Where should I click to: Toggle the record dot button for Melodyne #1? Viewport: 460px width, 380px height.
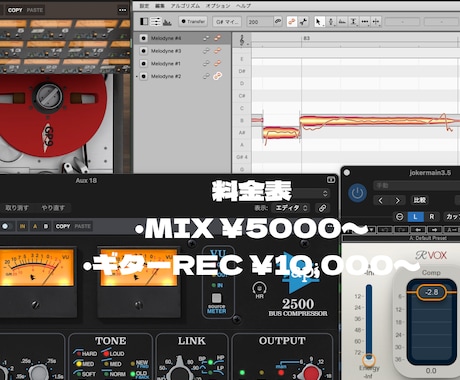[x=144, y=64]
